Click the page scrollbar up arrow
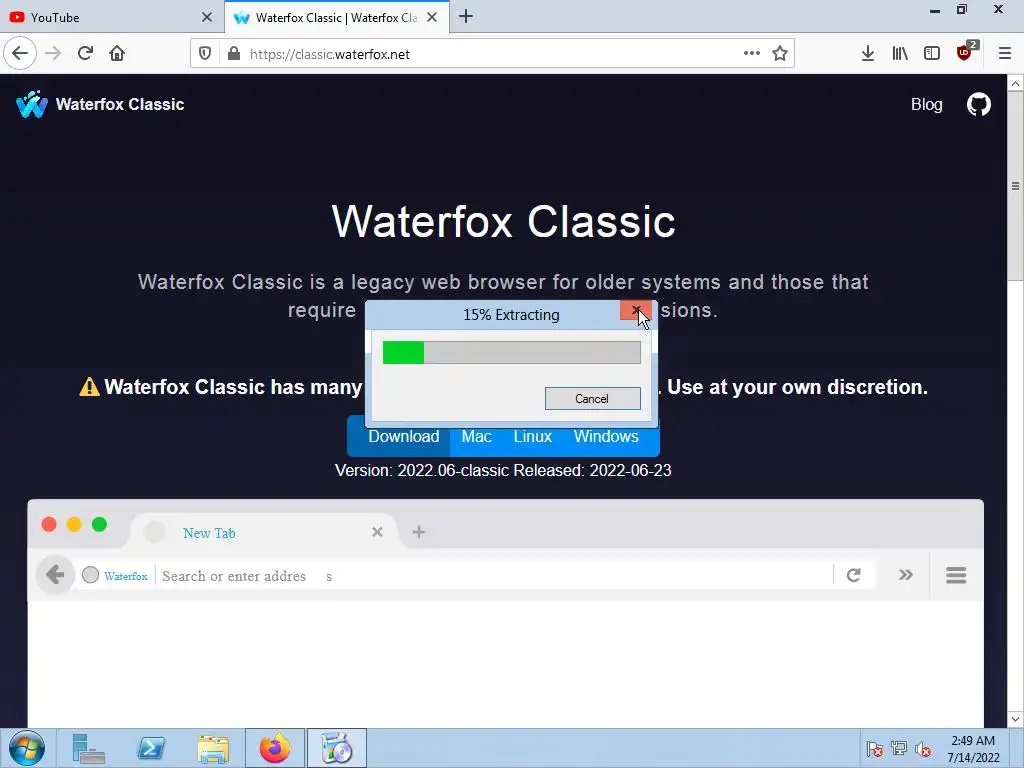Viewport: 1024px width, 768px height. point(1016,84)
